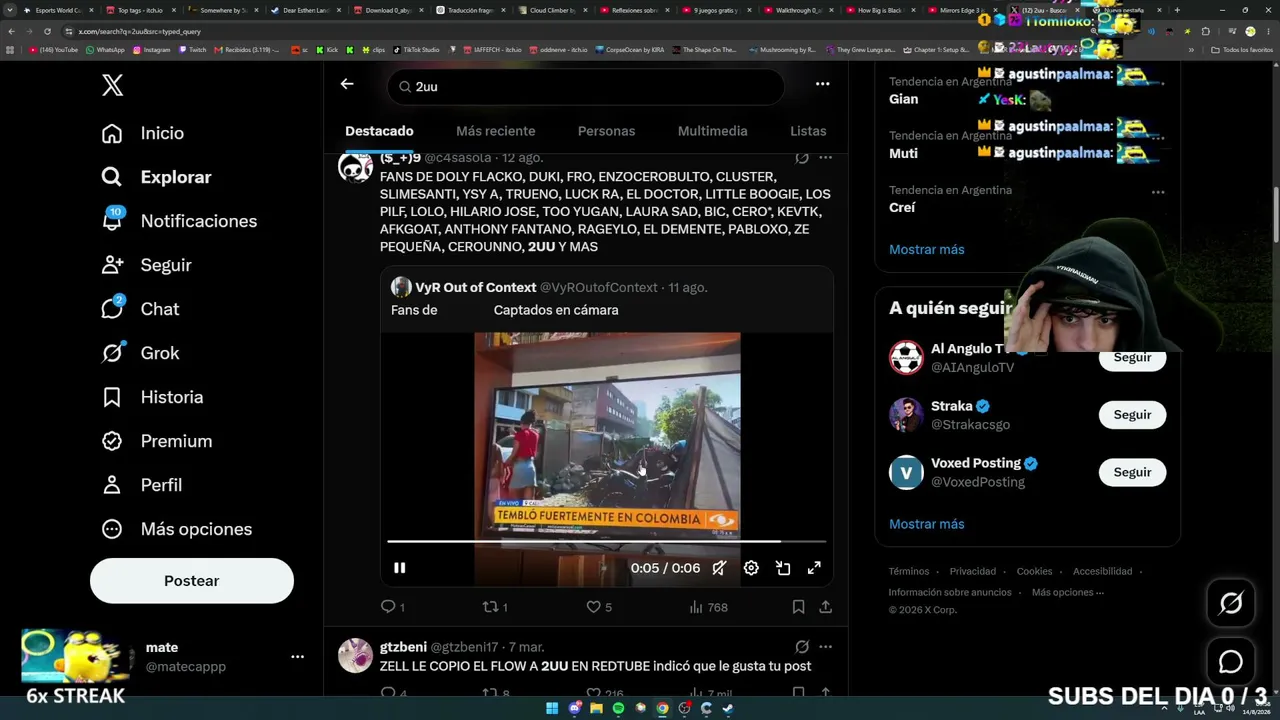Open more options on c4sasola's post
1280x720 pixels.
point(826,158)
